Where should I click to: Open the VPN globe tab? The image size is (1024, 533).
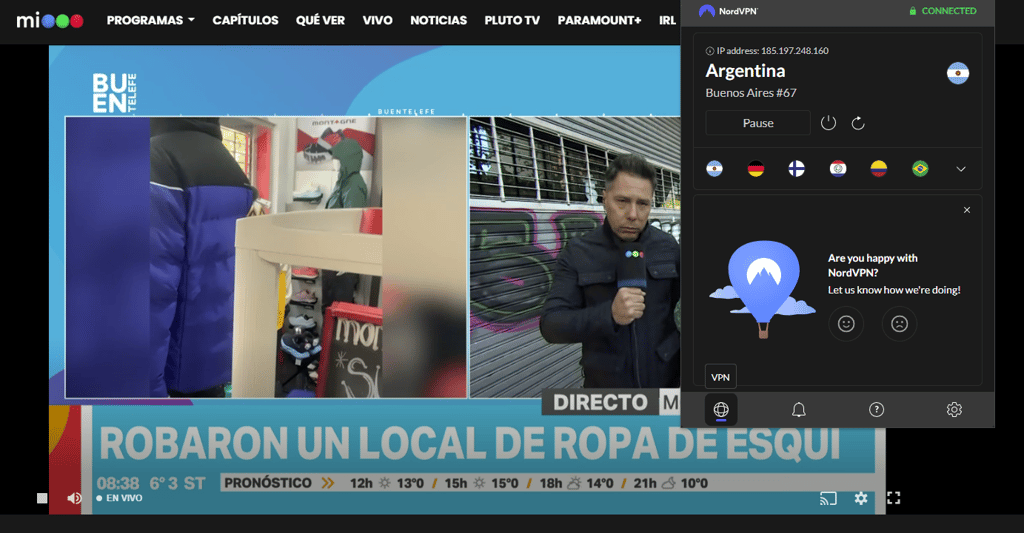[x=721, y=410]
